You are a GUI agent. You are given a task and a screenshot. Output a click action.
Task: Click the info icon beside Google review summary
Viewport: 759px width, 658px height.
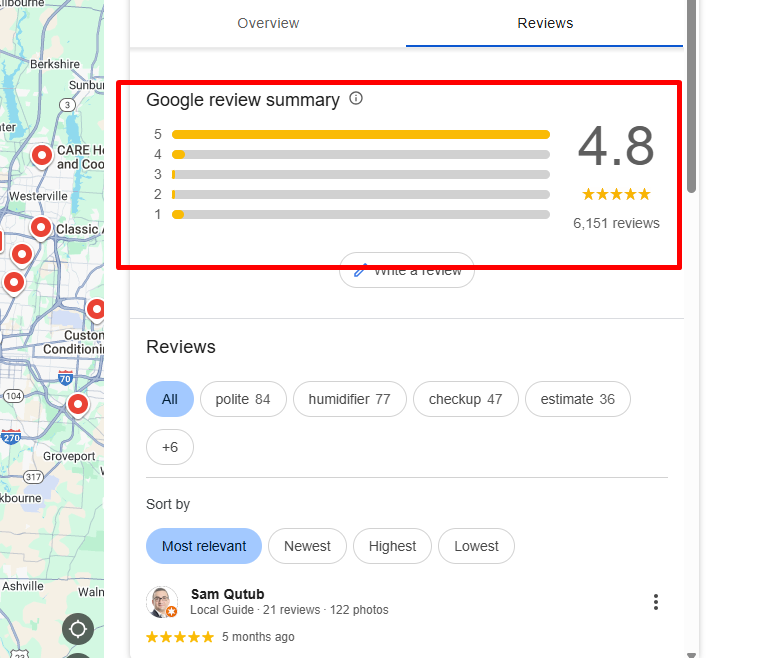pos(356,99)
